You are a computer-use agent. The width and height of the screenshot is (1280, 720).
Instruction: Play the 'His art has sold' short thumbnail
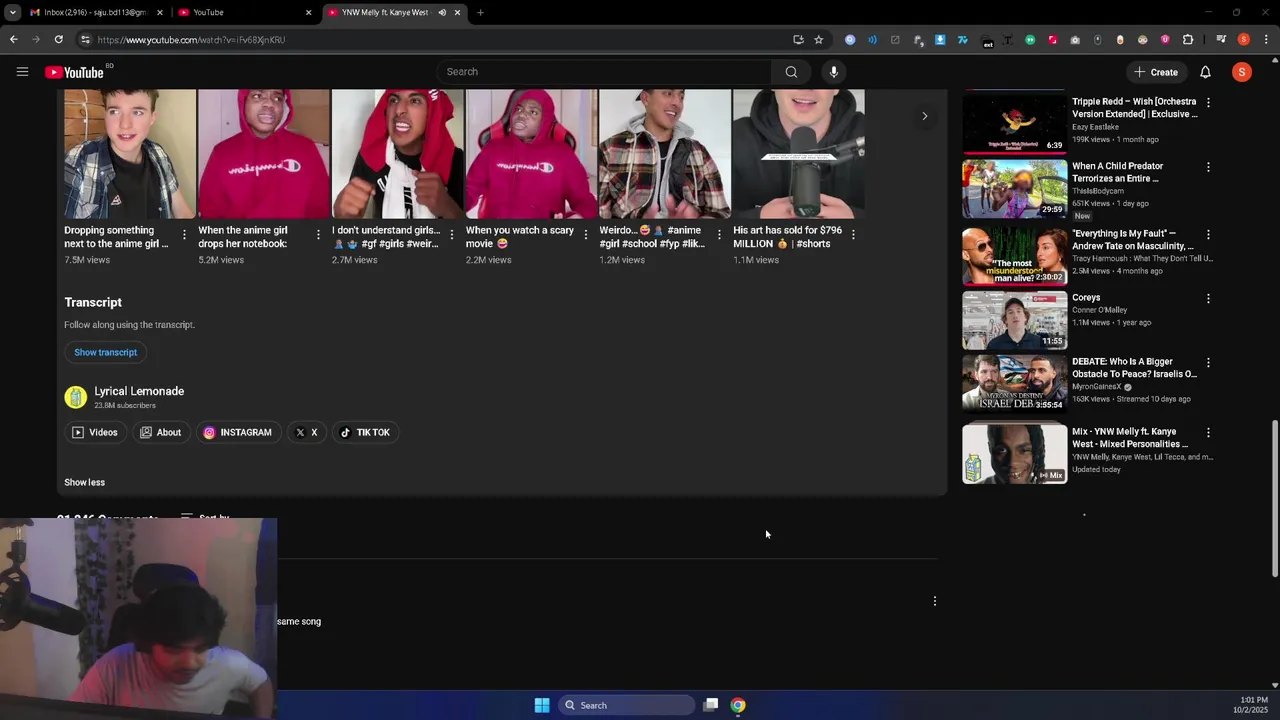click(798, 154)
